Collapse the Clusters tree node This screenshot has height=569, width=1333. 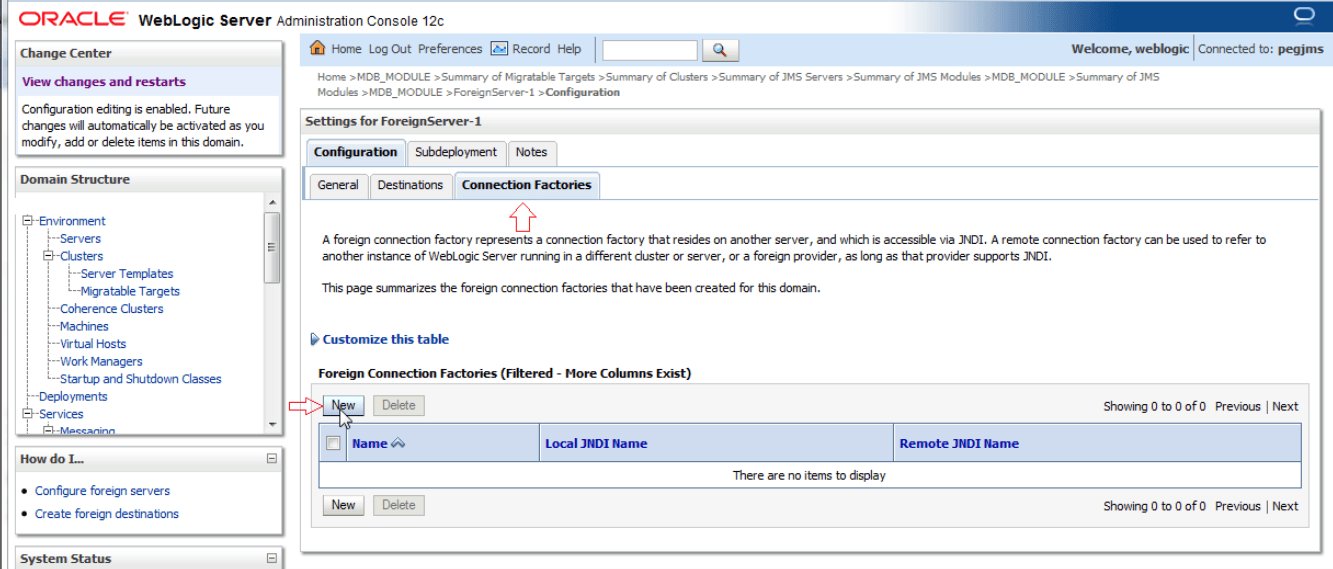tap(50, 256)
